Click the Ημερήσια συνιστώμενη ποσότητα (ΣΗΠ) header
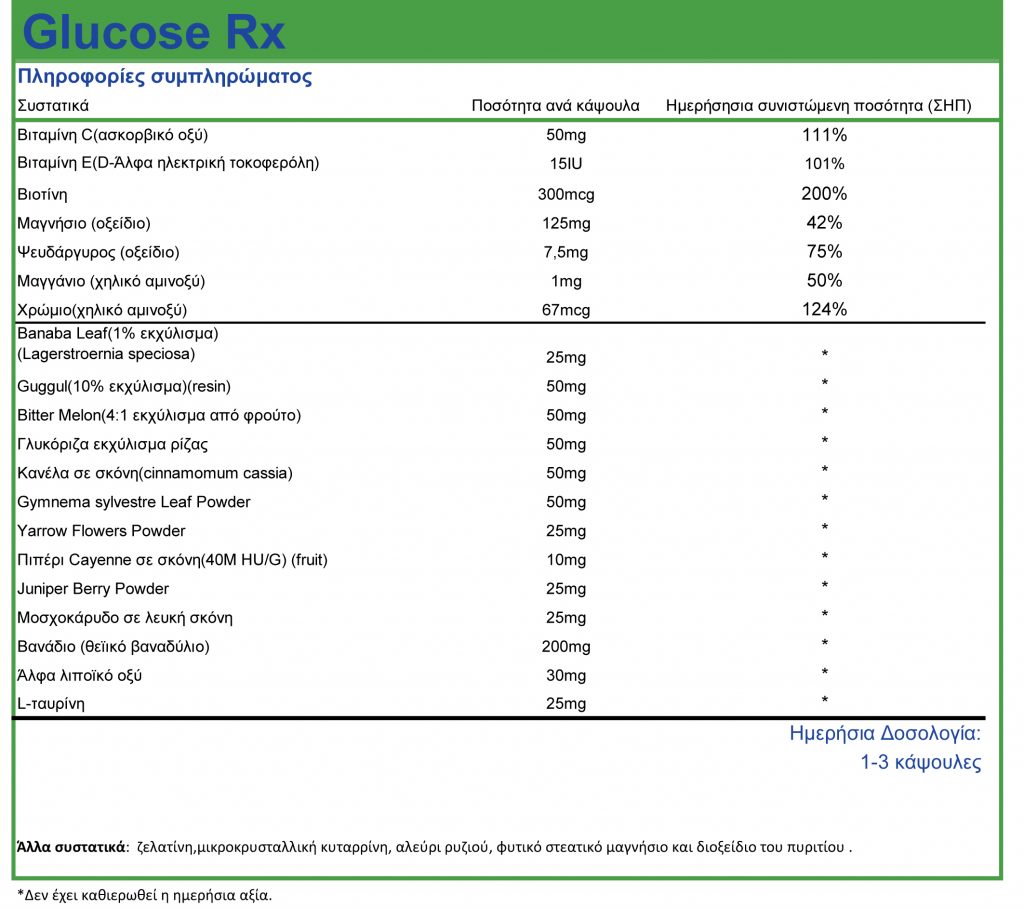The height and width of the screenshot is (908, 1024). tap(818, 106)
